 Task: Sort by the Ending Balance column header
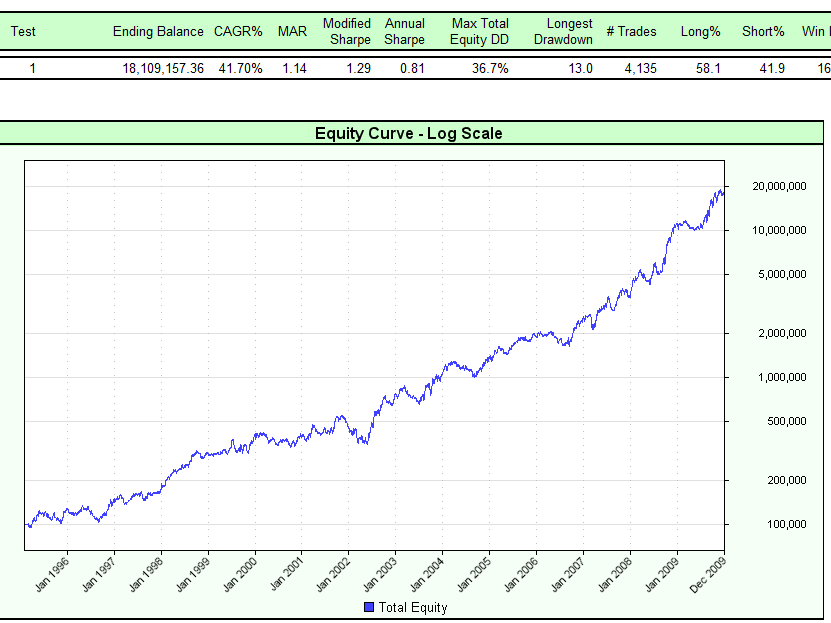[157, 31]
